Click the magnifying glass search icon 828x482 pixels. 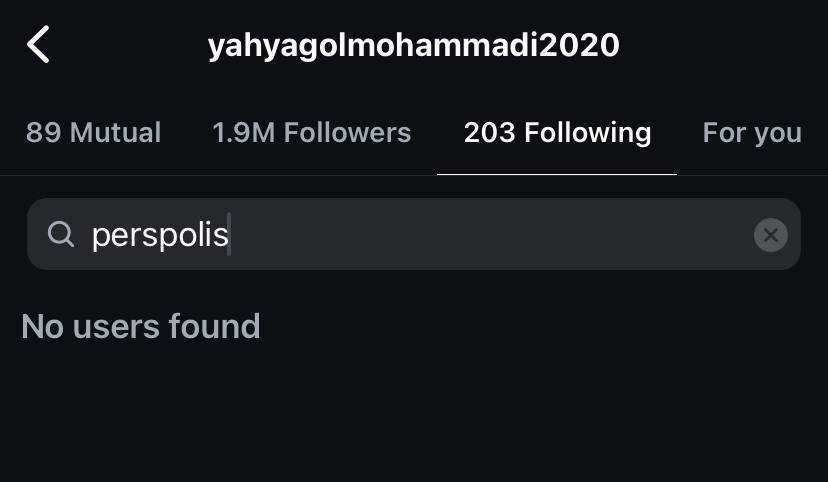pyautogui.click(x=61, y=234)
